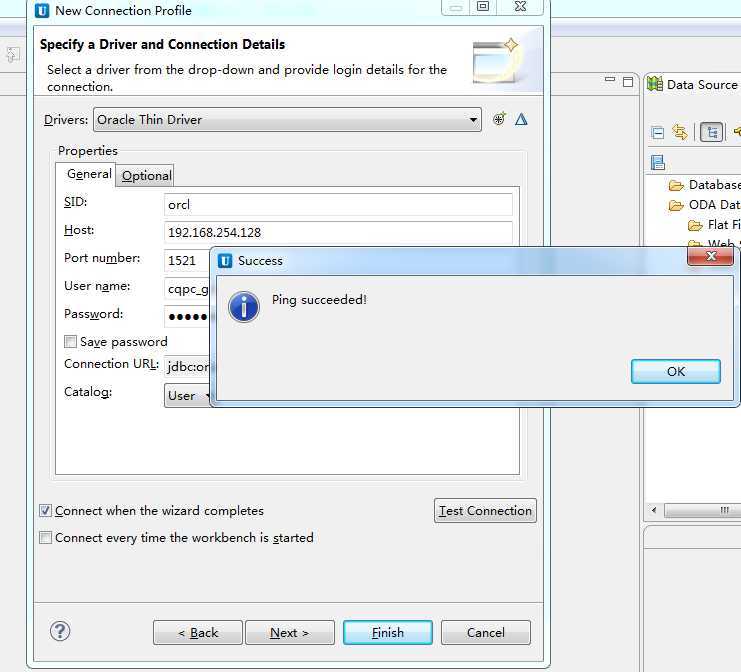Click the Connection URL field
741x672 pixels.
[187, 366]
